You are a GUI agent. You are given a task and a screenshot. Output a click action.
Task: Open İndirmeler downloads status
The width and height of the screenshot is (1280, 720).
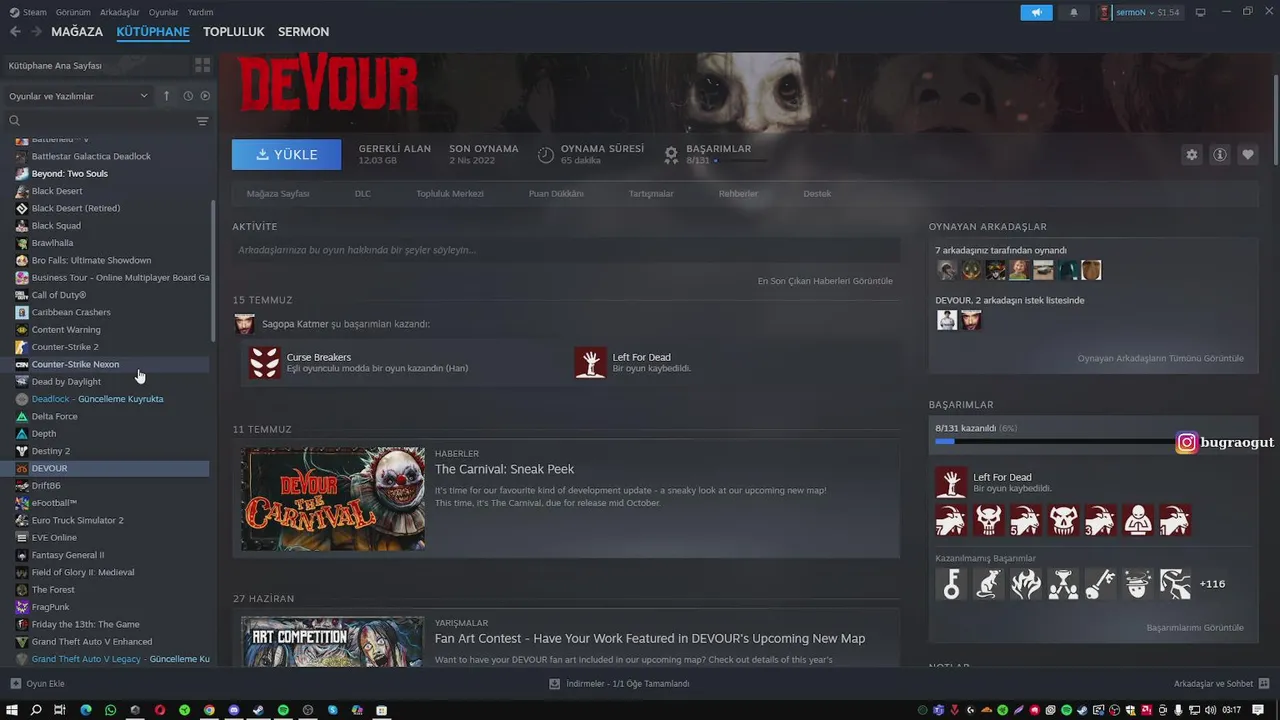[619, 684]
